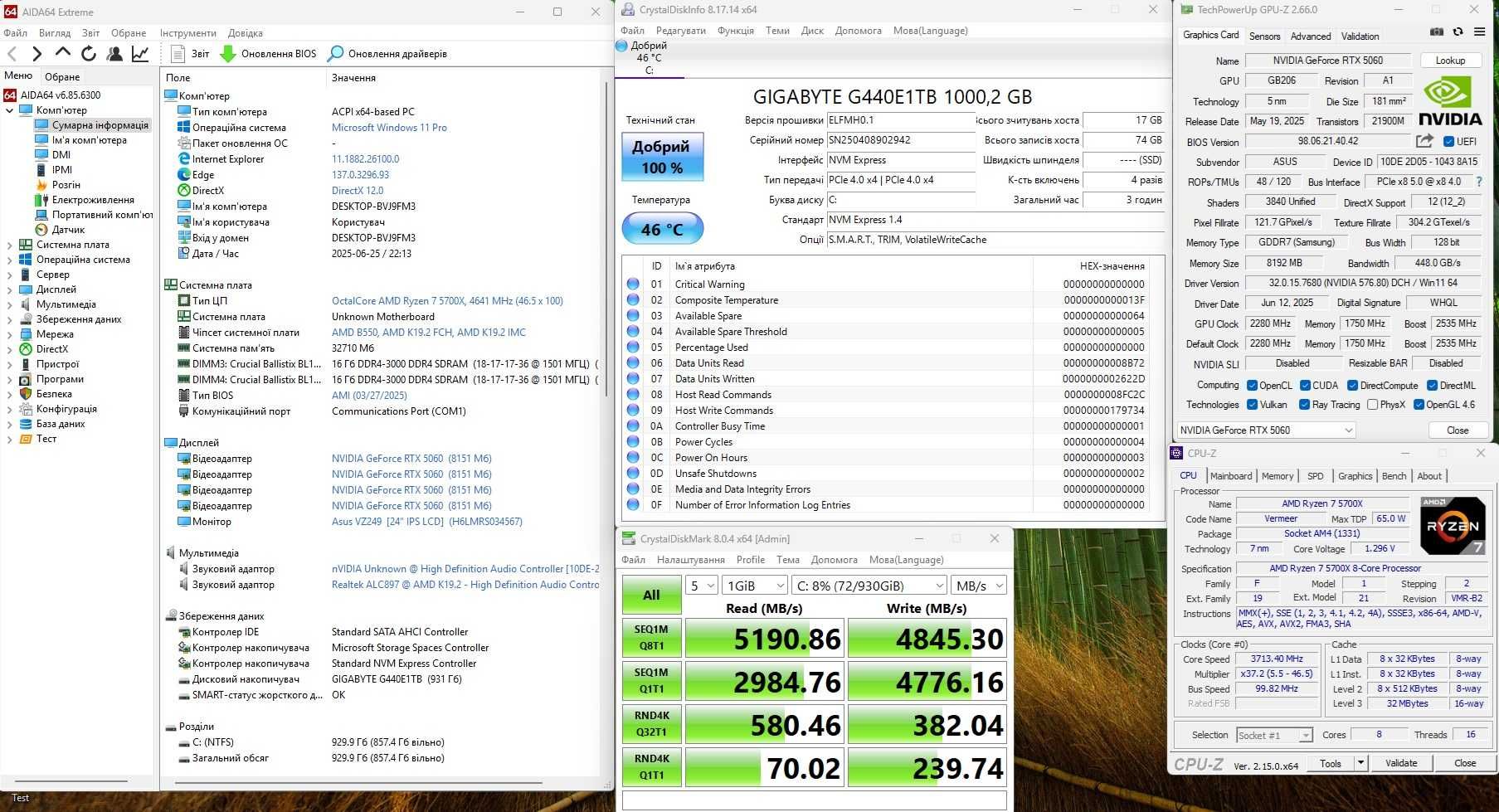Click the NVIDIA logo in GPU-Z
The image size is (1499, 812).
click(x=1449, y=100)
